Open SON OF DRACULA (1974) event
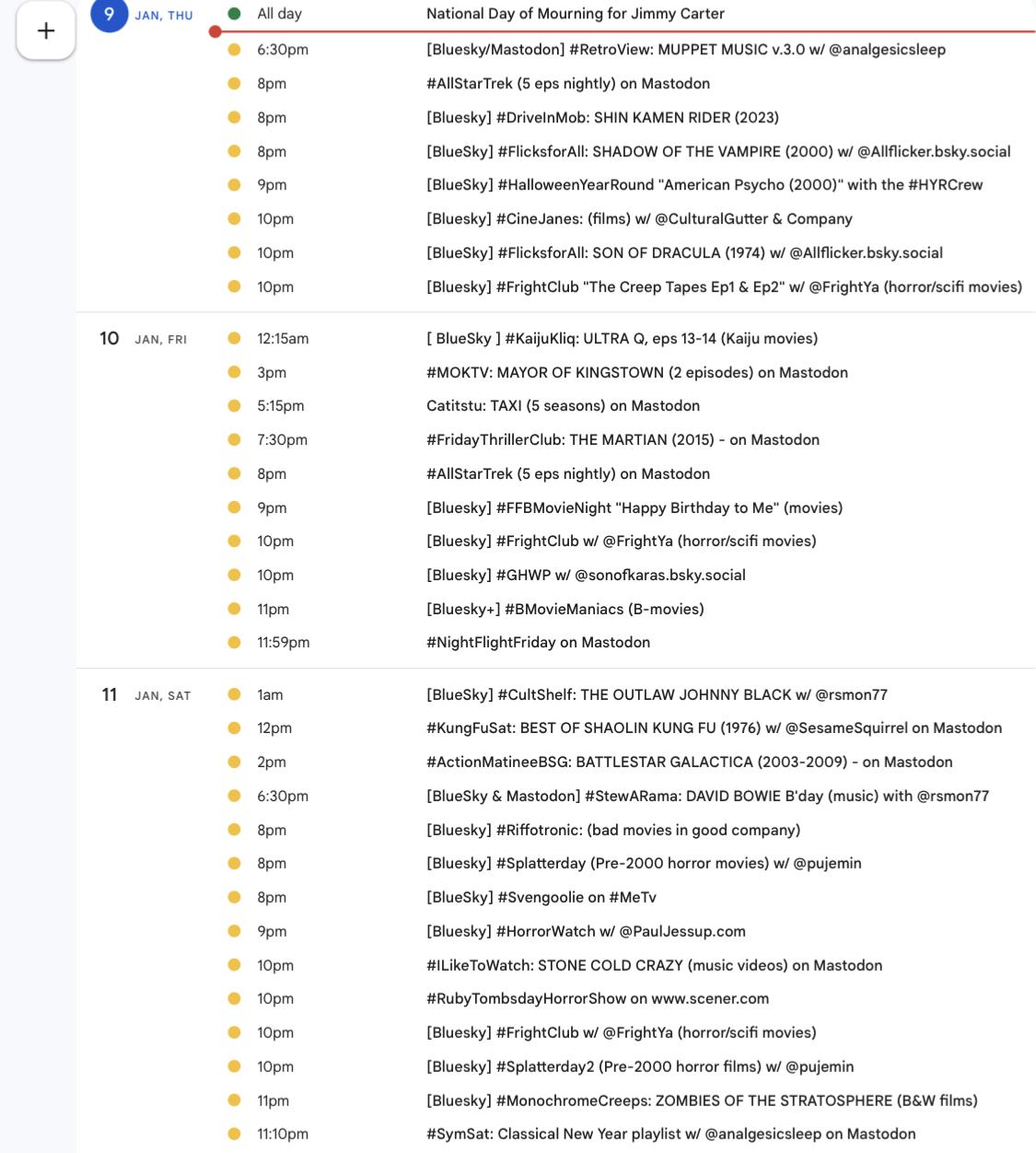The height and width of the screenshot is (1153, 1036). click(x=684, y=253)
